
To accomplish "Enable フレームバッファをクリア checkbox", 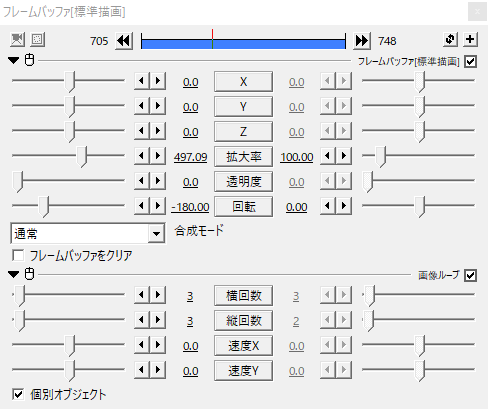I will pyautogui.click(x=18, y=256).
